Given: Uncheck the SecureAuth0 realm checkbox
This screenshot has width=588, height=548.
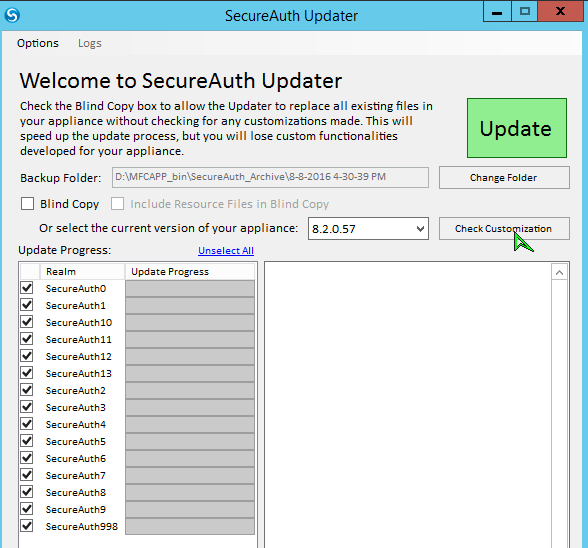Looking at the screenshot, I should (27, 288).
